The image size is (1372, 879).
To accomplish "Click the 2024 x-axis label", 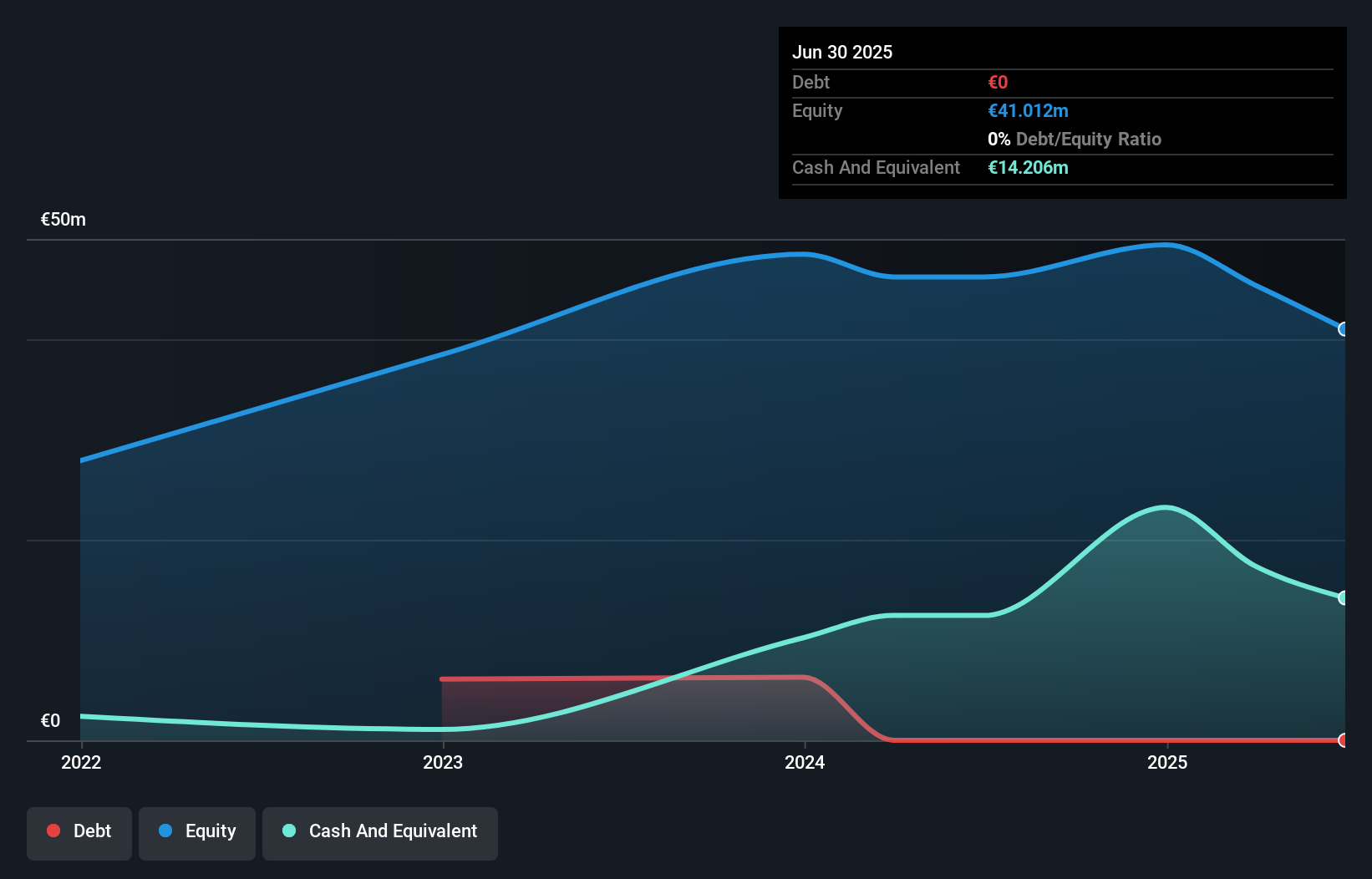I will [x=805, y=762].
